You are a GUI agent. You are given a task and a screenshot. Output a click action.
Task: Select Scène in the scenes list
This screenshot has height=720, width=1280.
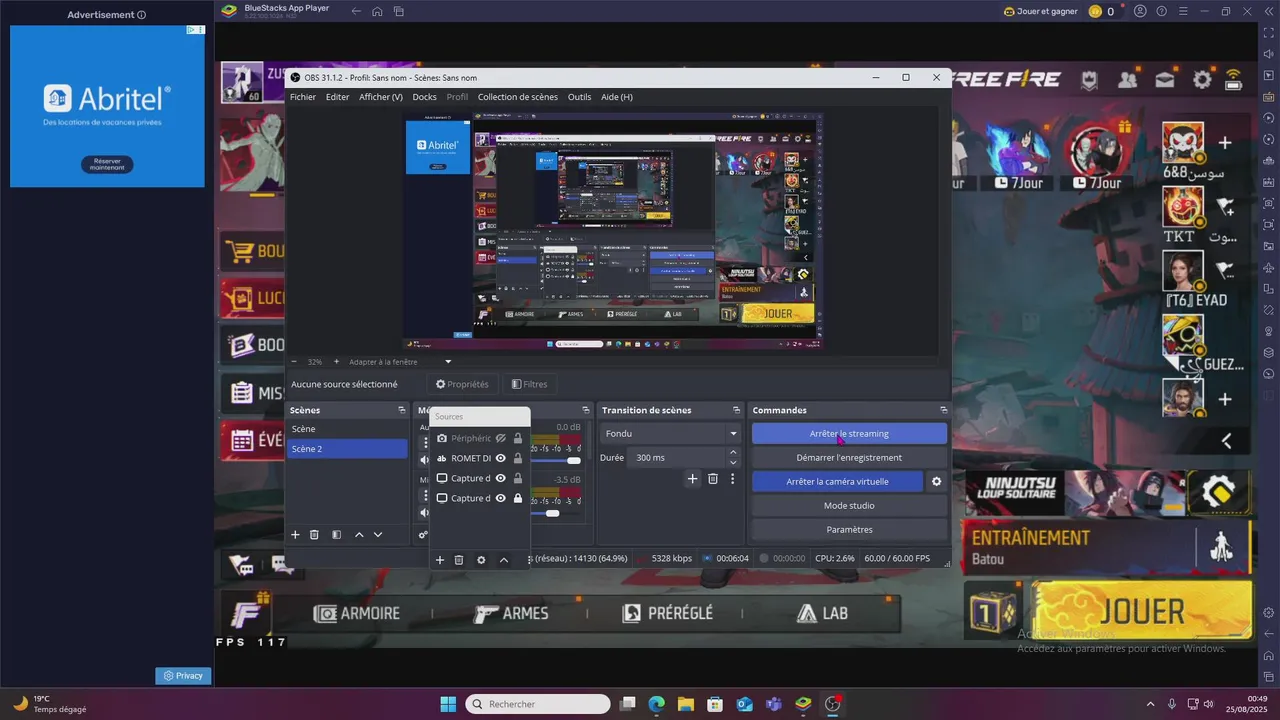point(347,429)
